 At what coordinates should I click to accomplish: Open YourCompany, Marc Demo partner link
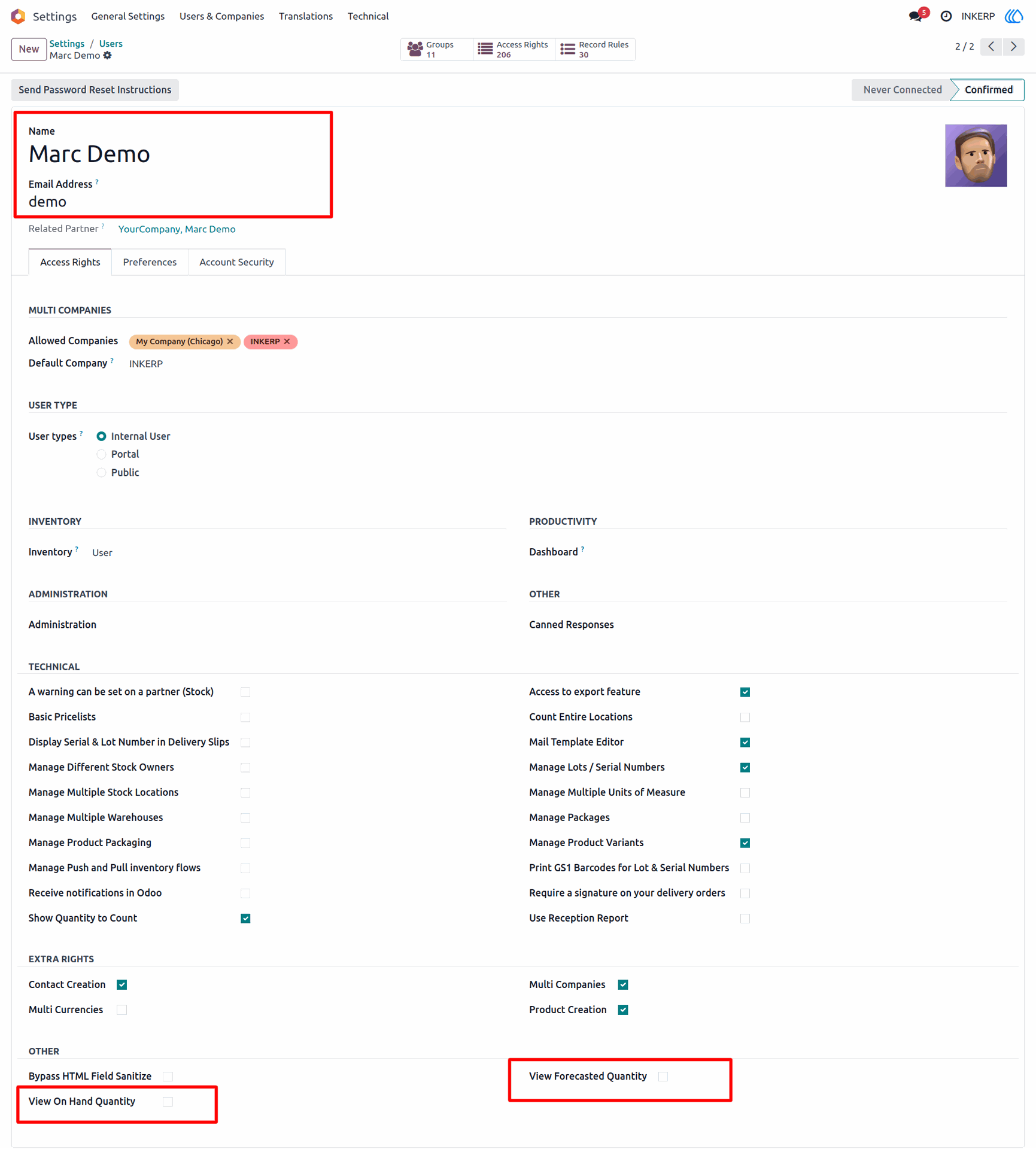click(x=177, y=229)
